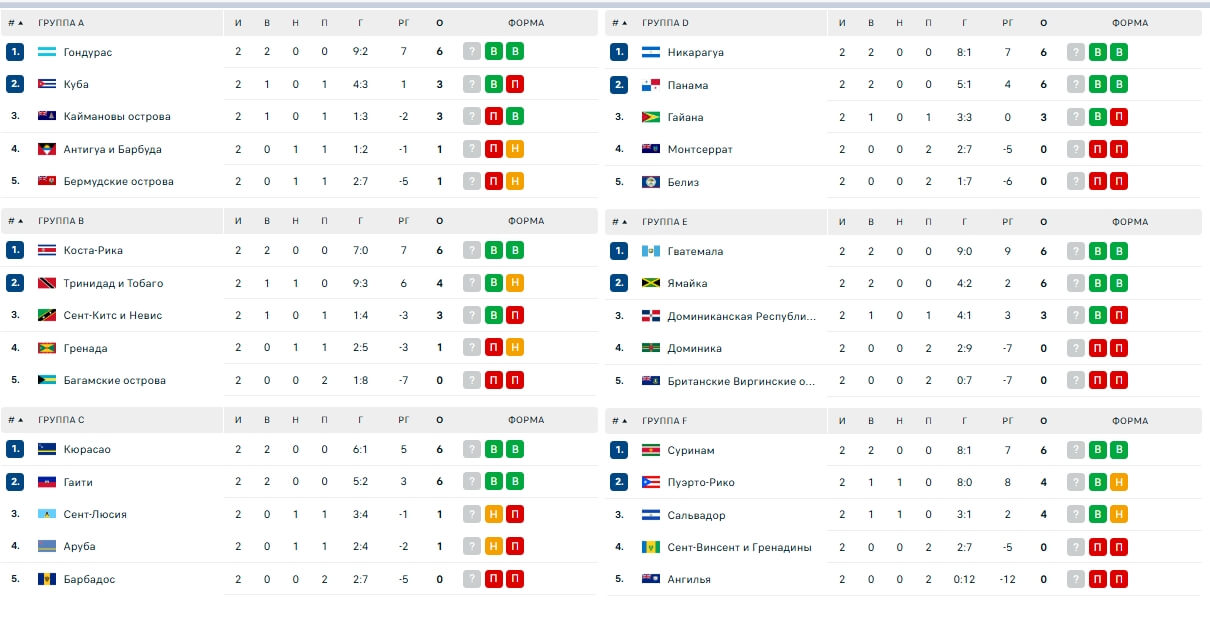Click the РГ column header in Группа E
Viewport: 1210px width, 624px height.
(x=1008, y=222)
